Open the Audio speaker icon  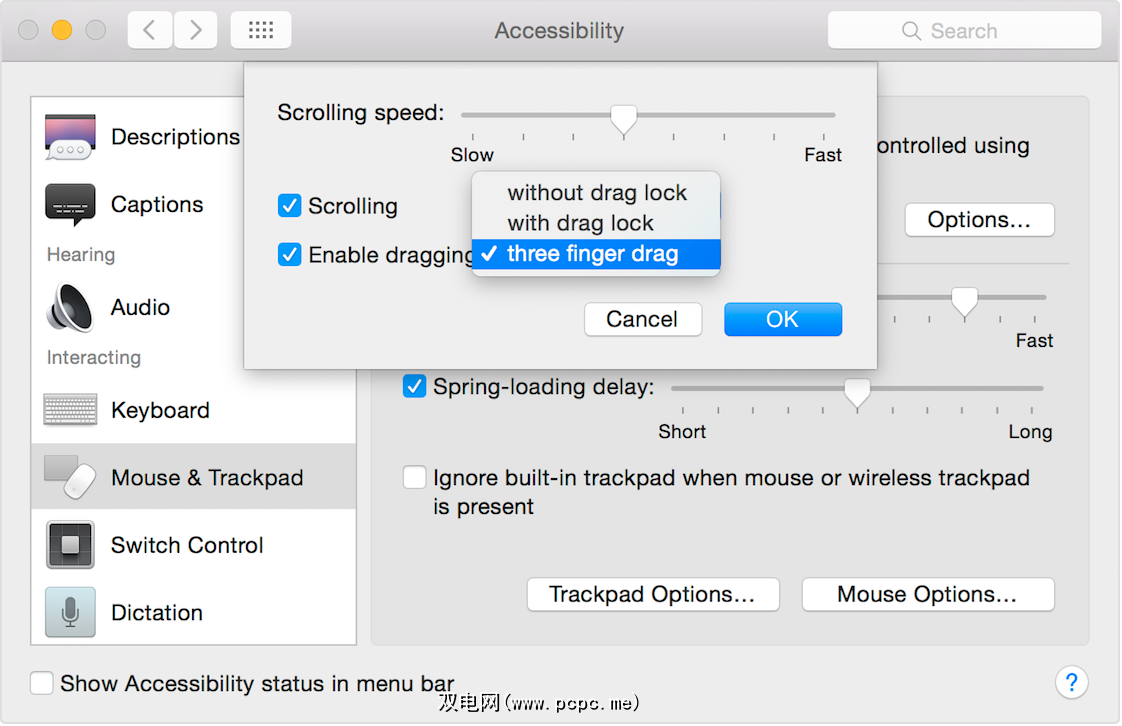pos(70,308)
